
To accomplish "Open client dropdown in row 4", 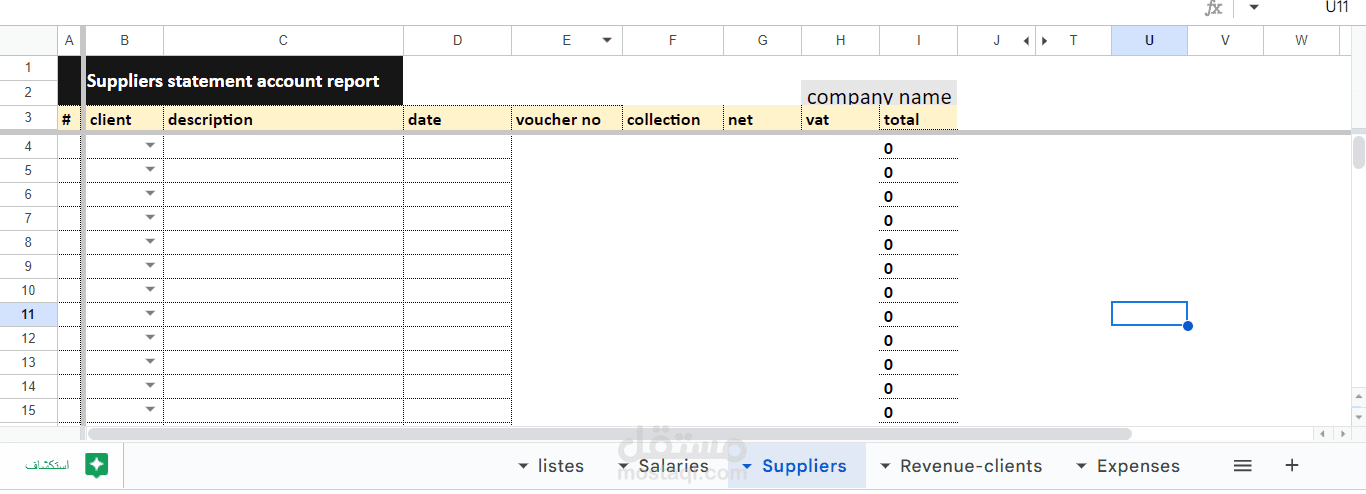I will pyautogui.click(x=150, y=146).
